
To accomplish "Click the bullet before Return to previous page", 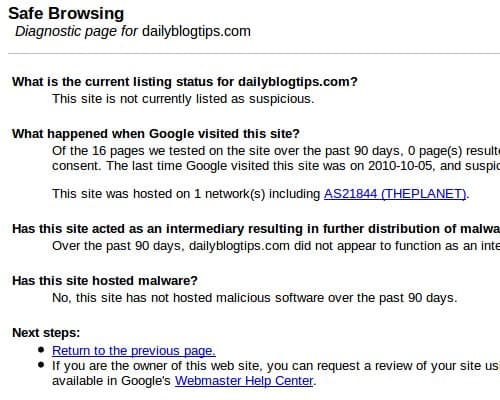I will click(x=41, y=350).
